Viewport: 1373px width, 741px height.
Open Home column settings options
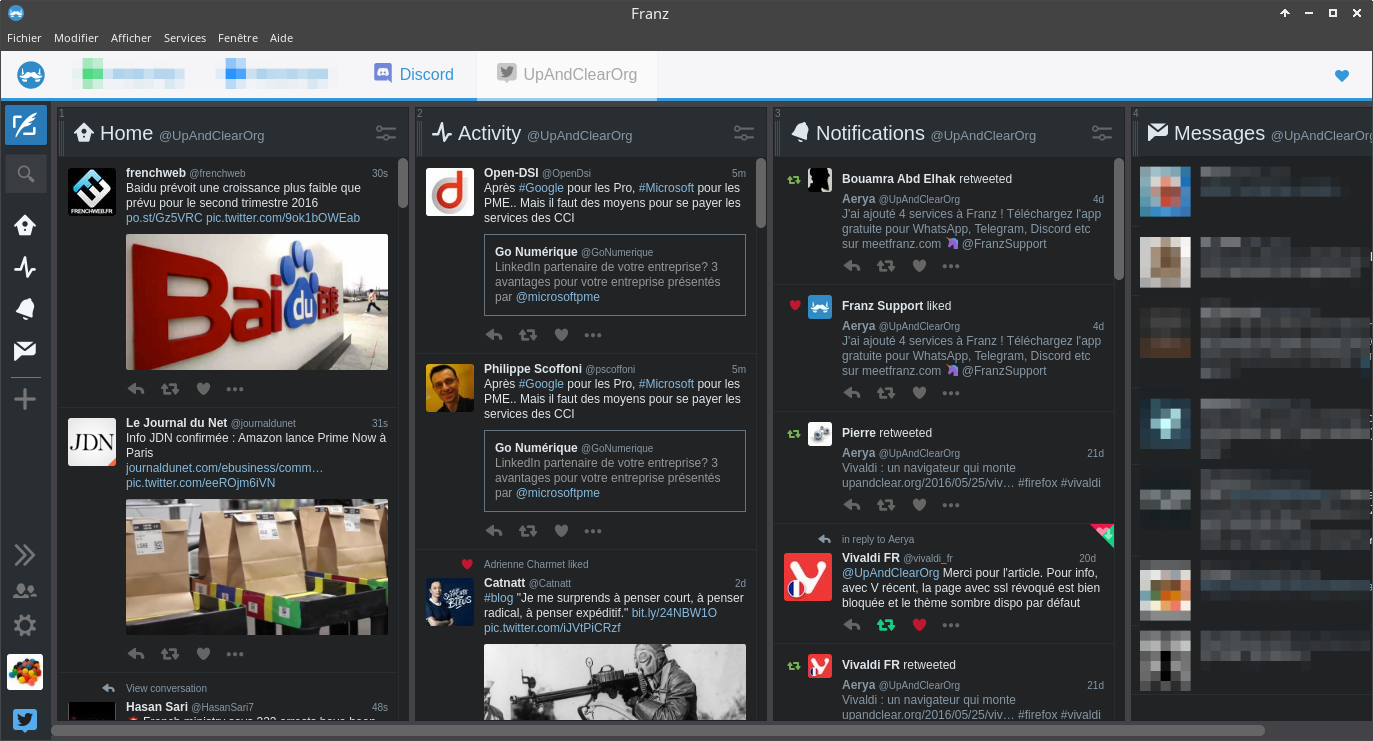pyautogui.click(x=386, y=132)
